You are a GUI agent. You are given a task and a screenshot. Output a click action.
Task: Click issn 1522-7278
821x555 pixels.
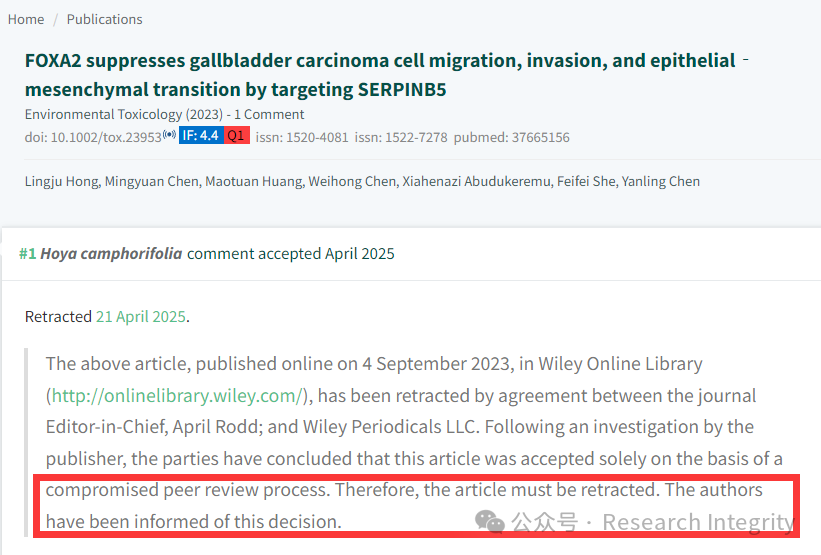(401, 137)
